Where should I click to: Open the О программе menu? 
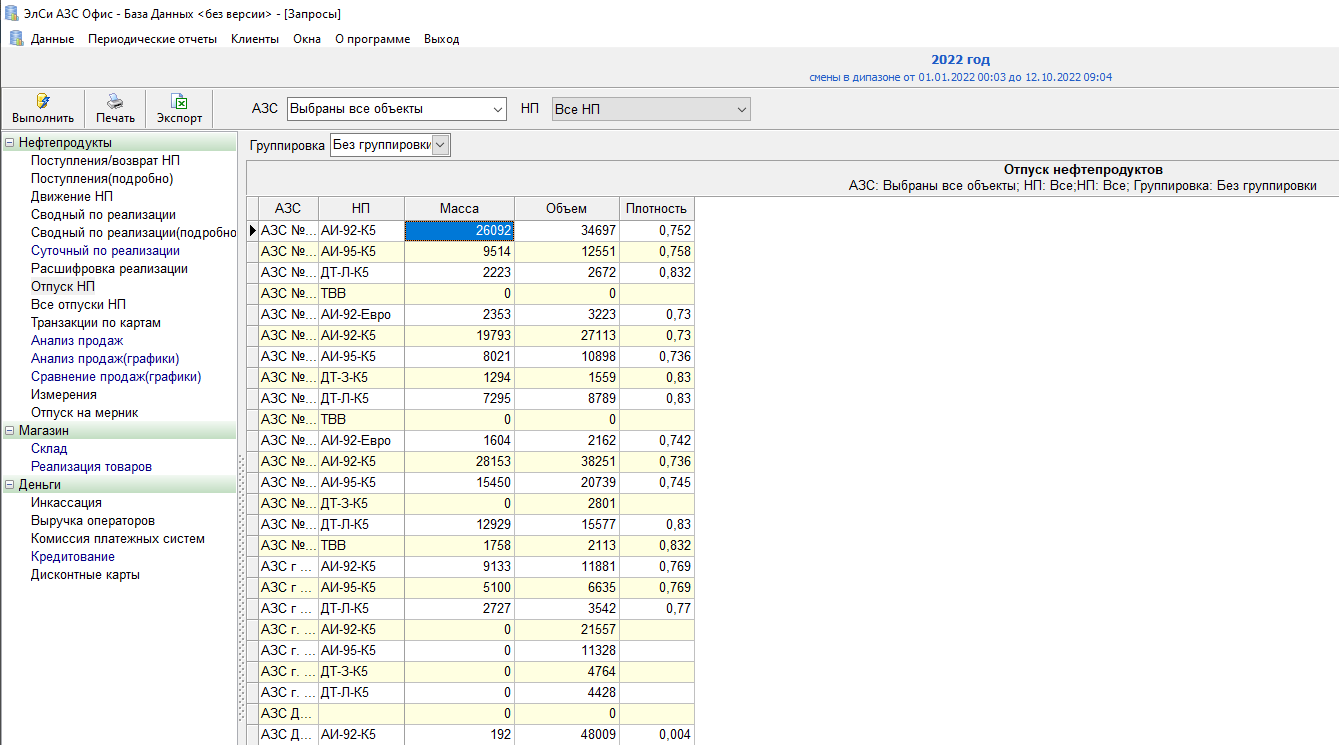click(372, 39)
